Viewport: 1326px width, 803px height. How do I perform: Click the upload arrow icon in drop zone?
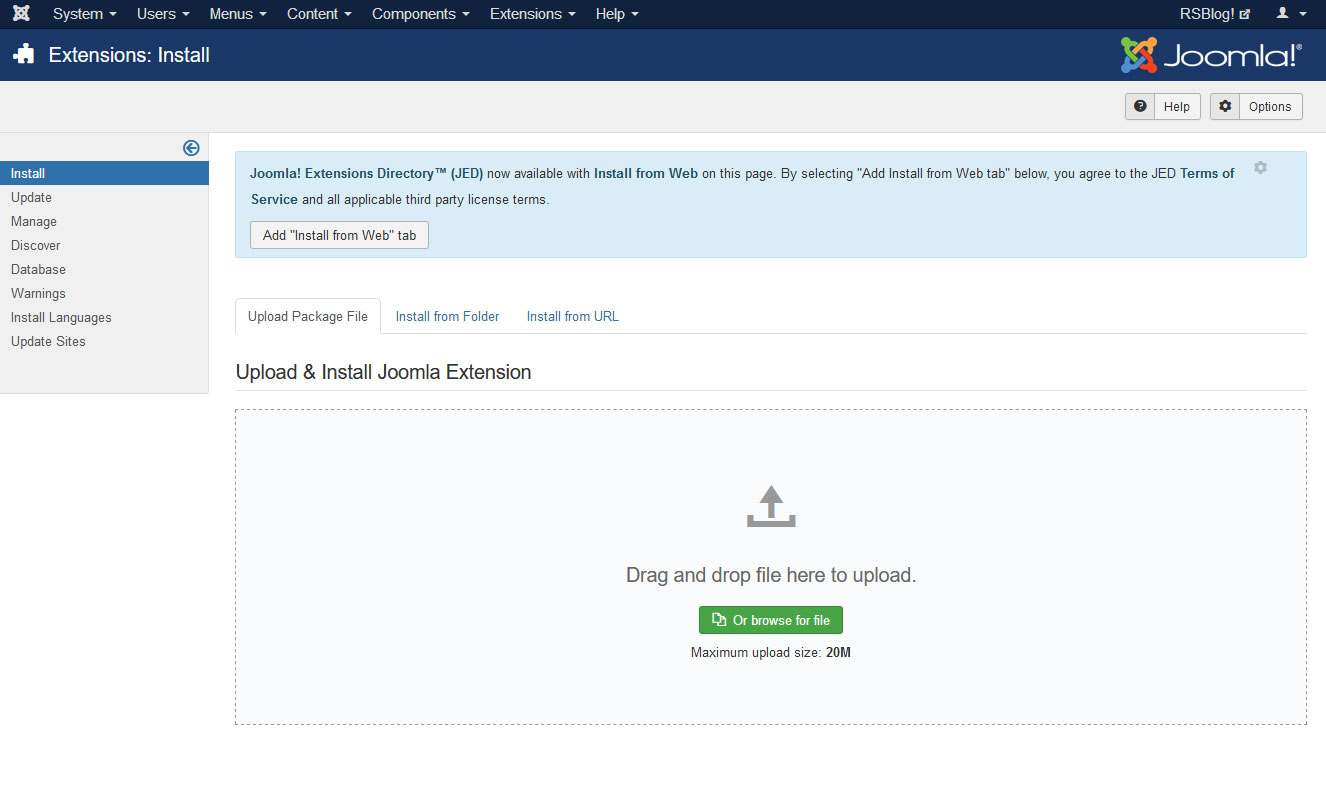[x=771, y=506]
